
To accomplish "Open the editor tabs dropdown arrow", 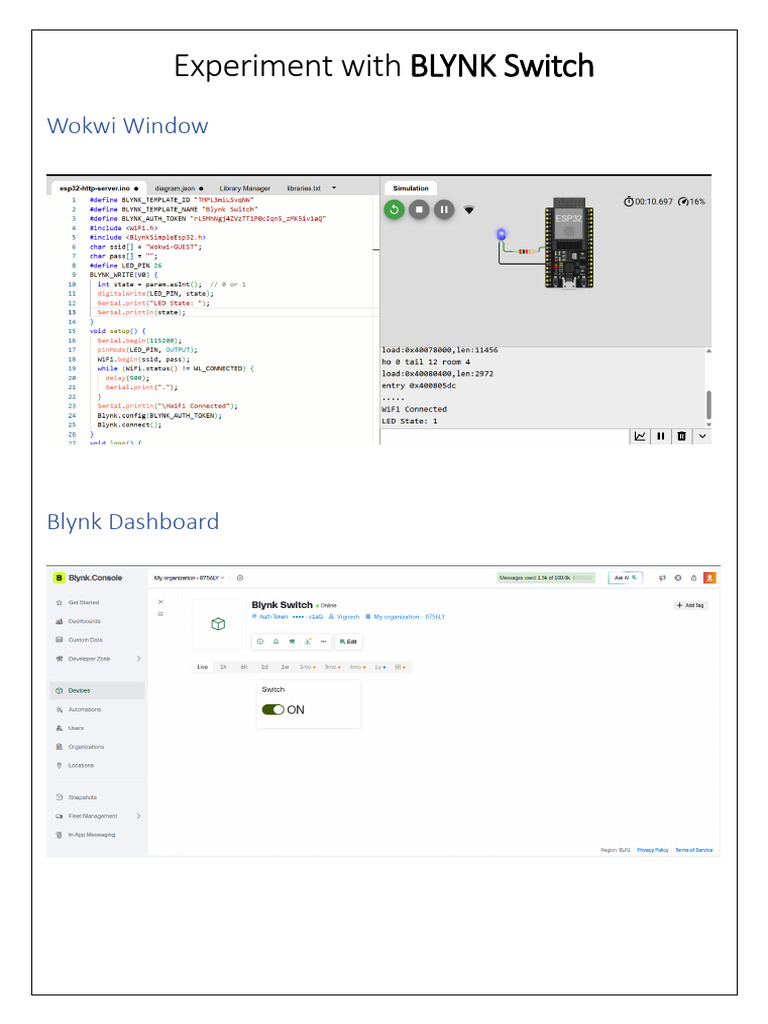I will (x=334, y=188).
